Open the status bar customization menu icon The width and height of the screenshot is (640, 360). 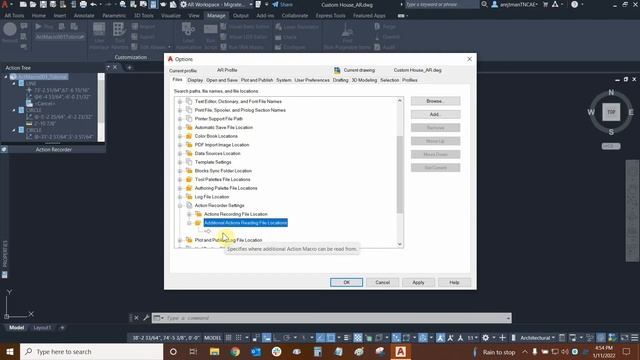pos(635,338)
